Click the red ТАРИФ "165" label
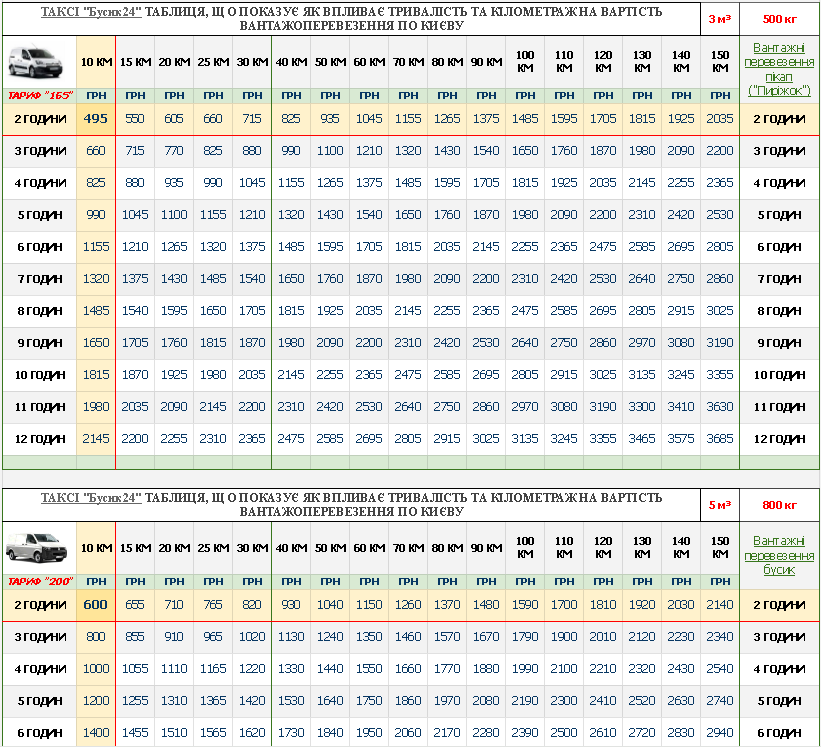This screenshot has height=748, width=821. point(38,95)
